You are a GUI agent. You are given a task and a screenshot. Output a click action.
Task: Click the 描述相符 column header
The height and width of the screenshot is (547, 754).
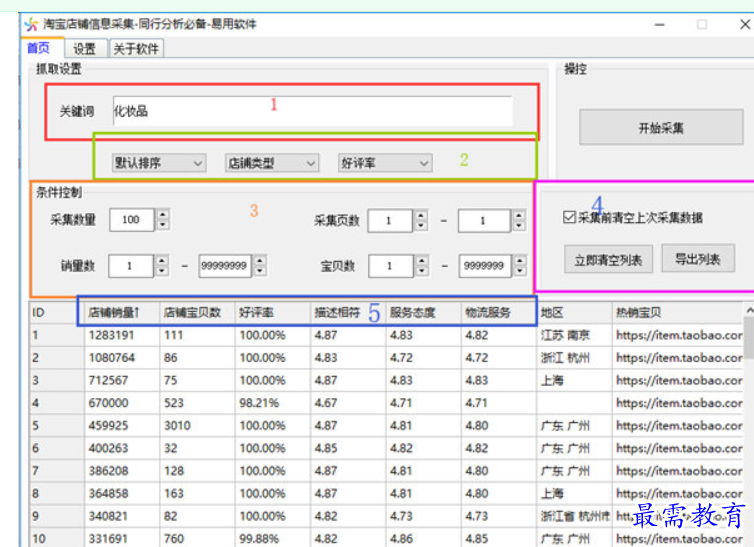pos(348,312)
